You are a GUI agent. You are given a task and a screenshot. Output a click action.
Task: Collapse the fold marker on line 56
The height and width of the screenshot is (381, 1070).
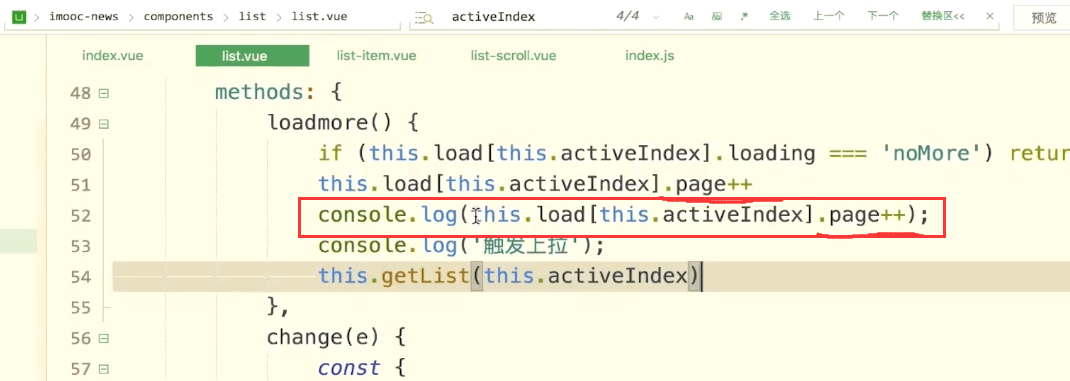pyautogui.click(x=104, y=338)
